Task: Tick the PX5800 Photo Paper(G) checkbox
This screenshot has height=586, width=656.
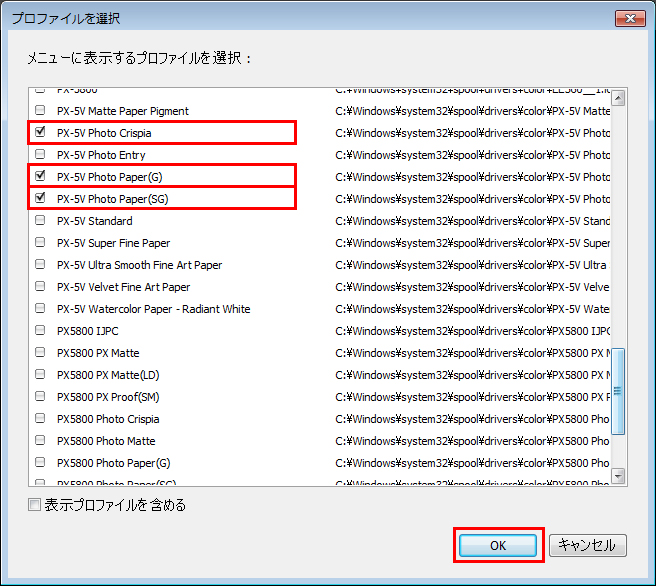Action: (40, 462)
